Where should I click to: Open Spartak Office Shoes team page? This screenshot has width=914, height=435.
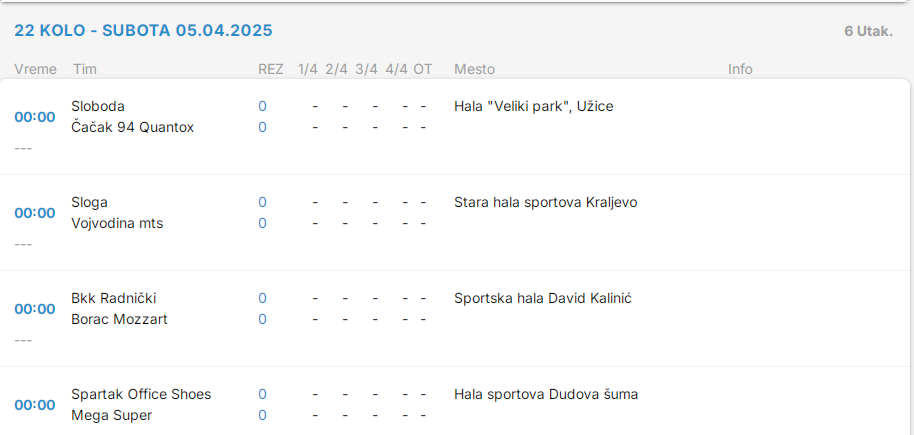tap(141, 394)
